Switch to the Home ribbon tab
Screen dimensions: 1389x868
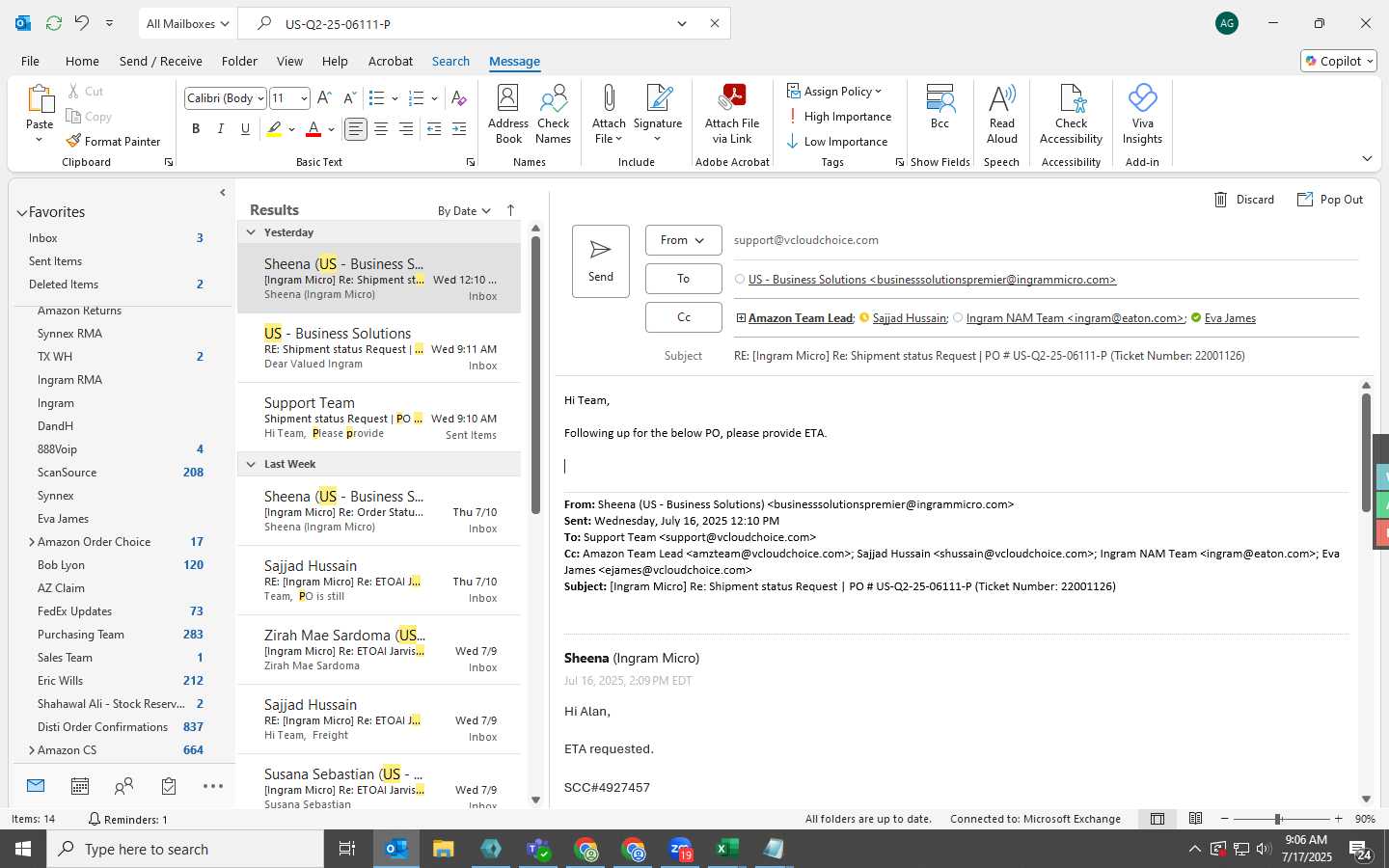click(82, 61)
